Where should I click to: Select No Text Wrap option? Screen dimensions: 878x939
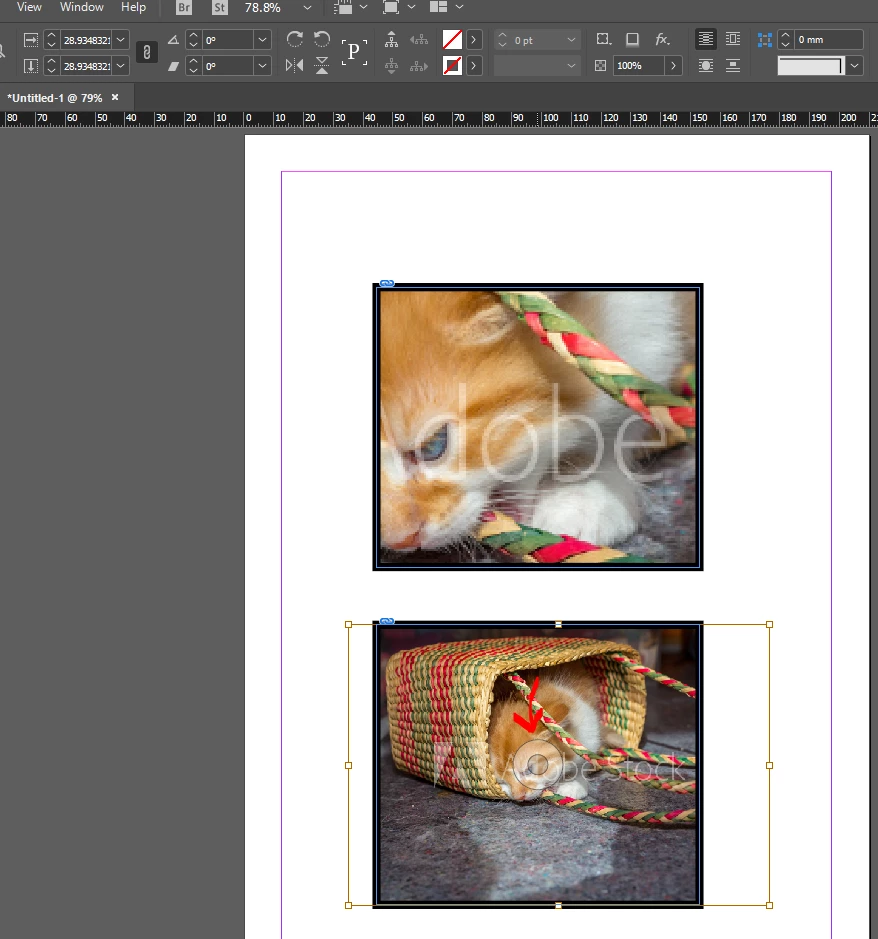[x=706, y=40]
